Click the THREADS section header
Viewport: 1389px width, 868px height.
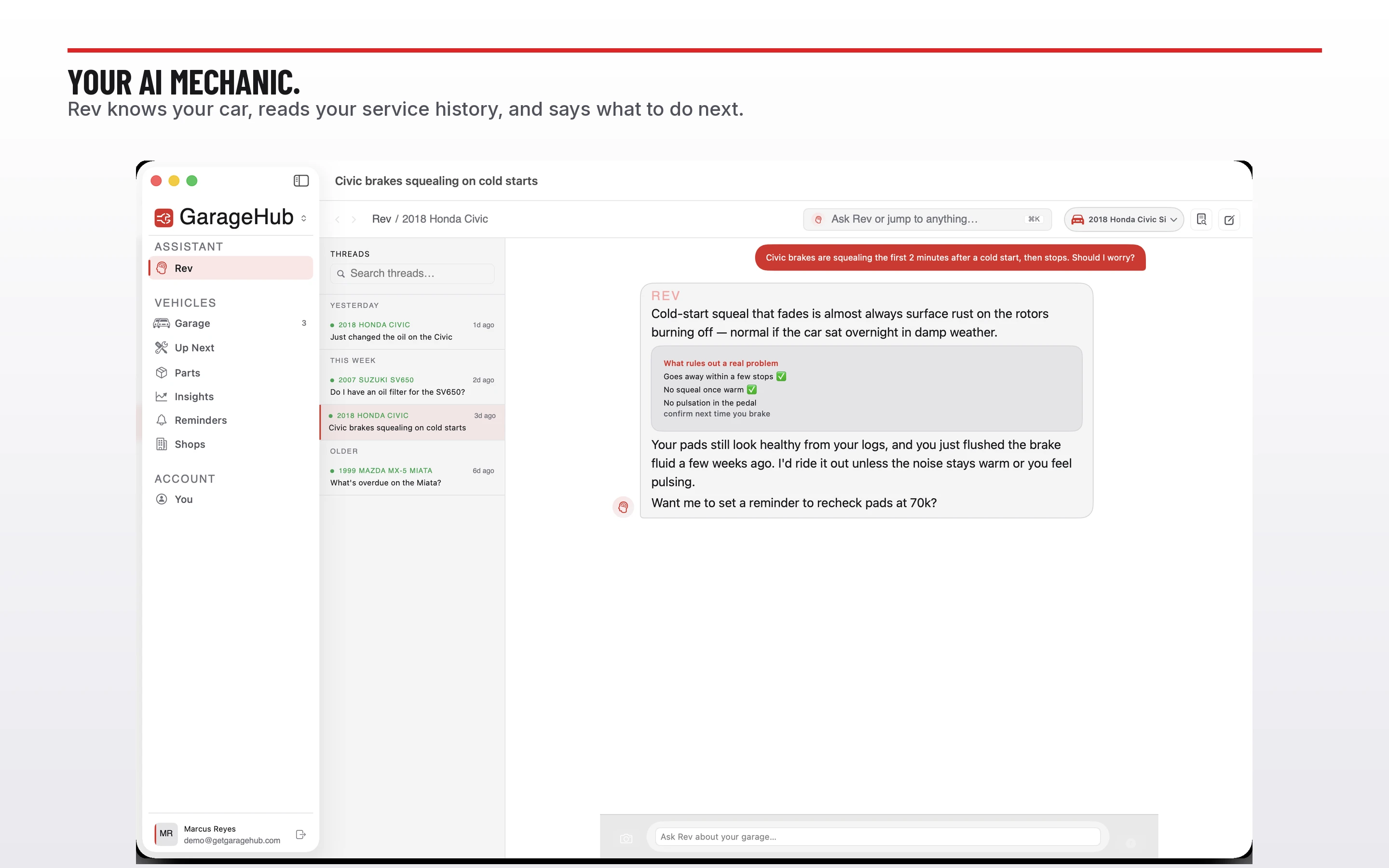[350, 254]
